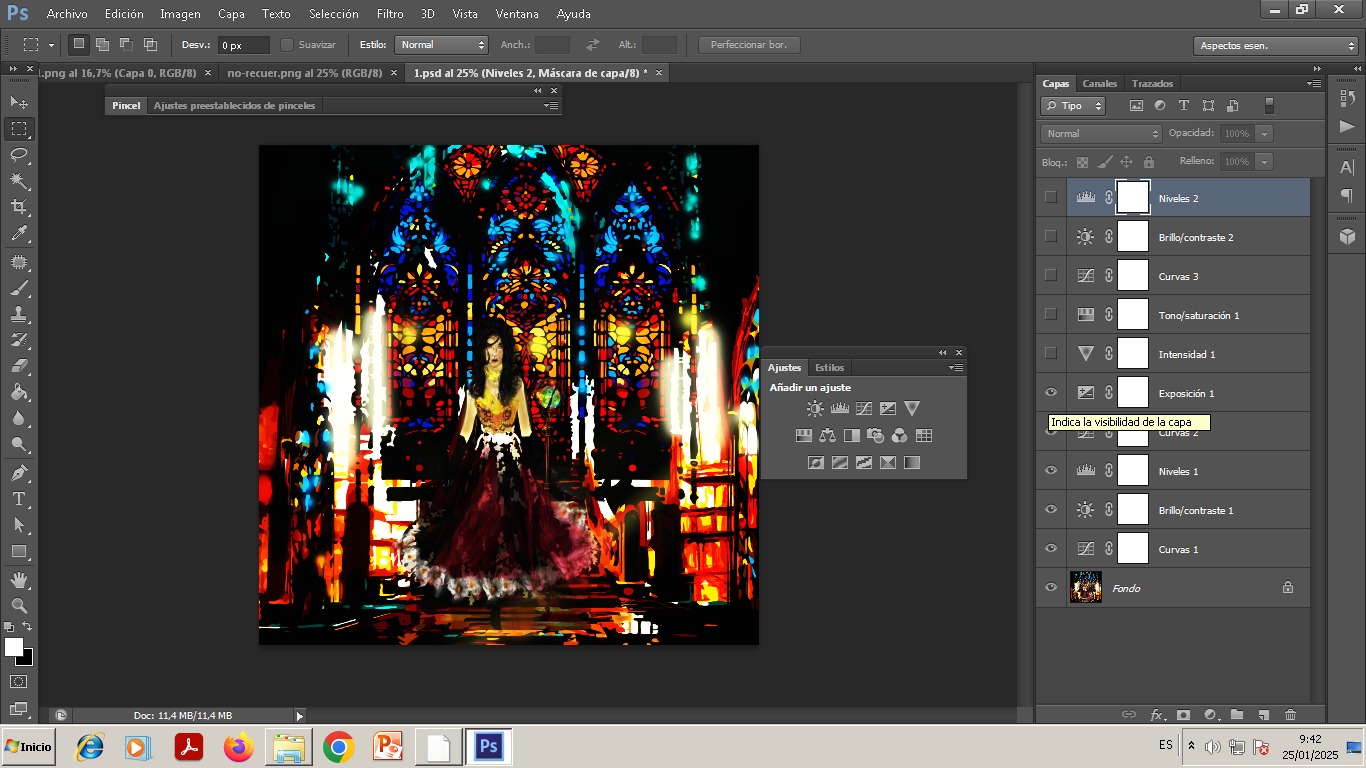Click the delete layer trash icon
The height and width of the screenshot is (768, 1366).
point(1290,714)
